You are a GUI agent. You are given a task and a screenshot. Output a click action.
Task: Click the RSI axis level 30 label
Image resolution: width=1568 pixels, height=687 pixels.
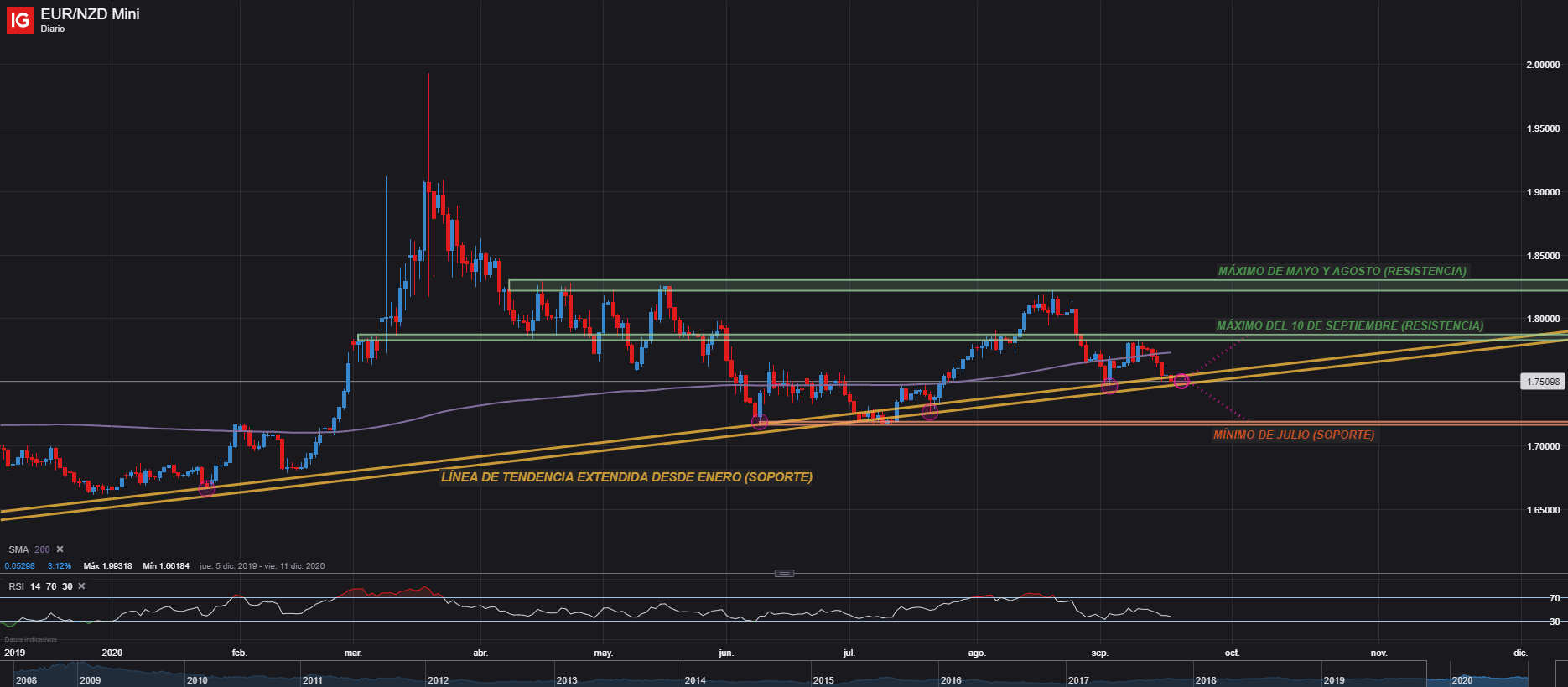click(x=1555, y=622)
